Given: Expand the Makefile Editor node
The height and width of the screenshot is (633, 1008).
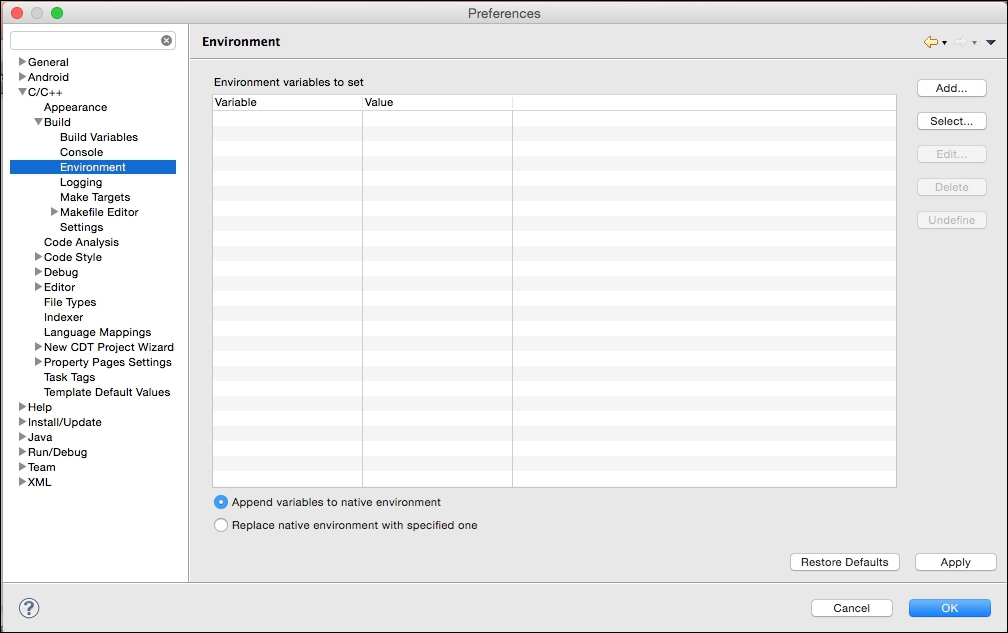Looking at the screenshot, I should click(54, 212).
